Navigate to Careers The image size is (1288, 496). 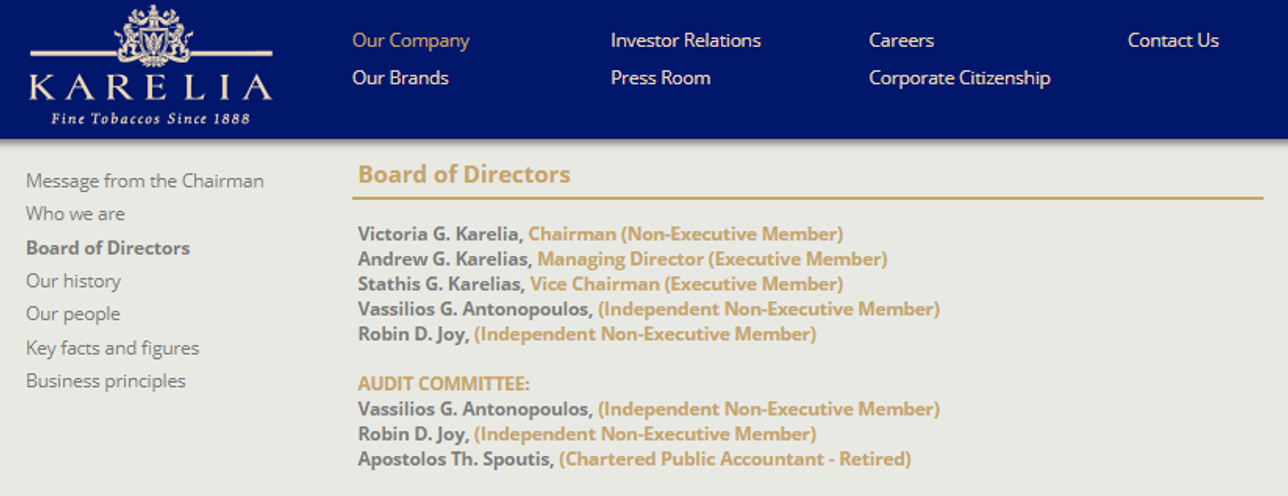pos(901,41)
